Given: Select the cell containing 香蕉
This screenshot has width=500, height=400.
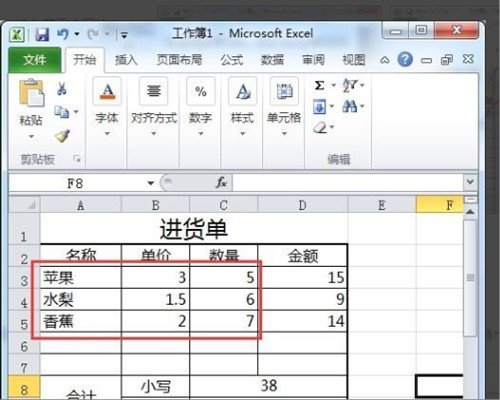Looking at the screenshot, I should click(81, 321).
